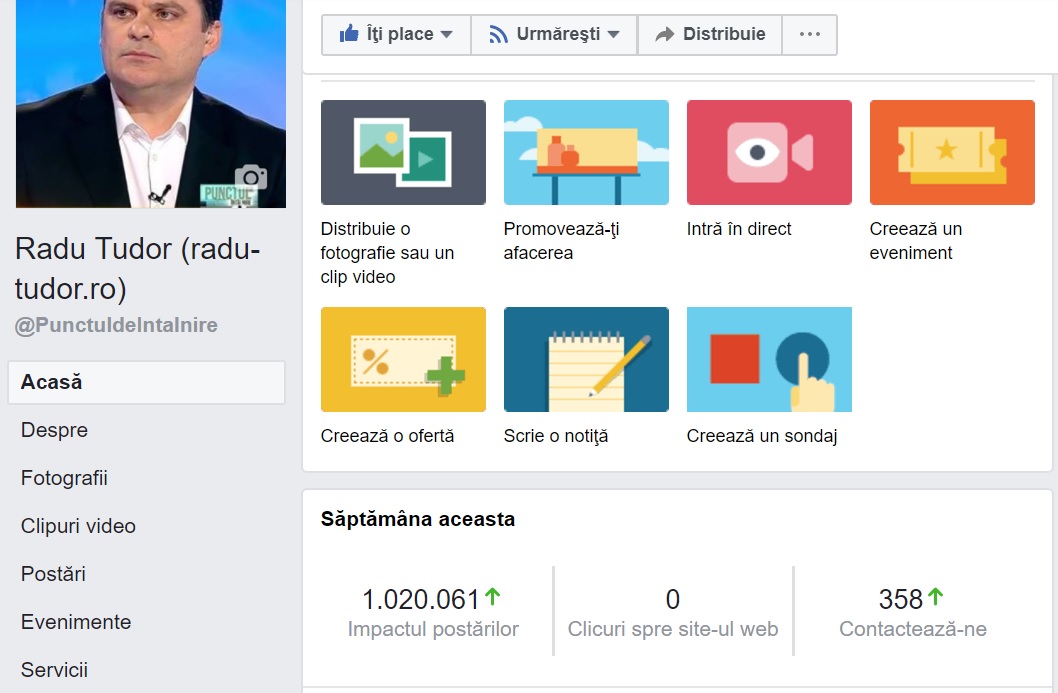Expand the Urmărești follow dropdown
This screenshot has height=693, width=1058.
pos(554,34)
